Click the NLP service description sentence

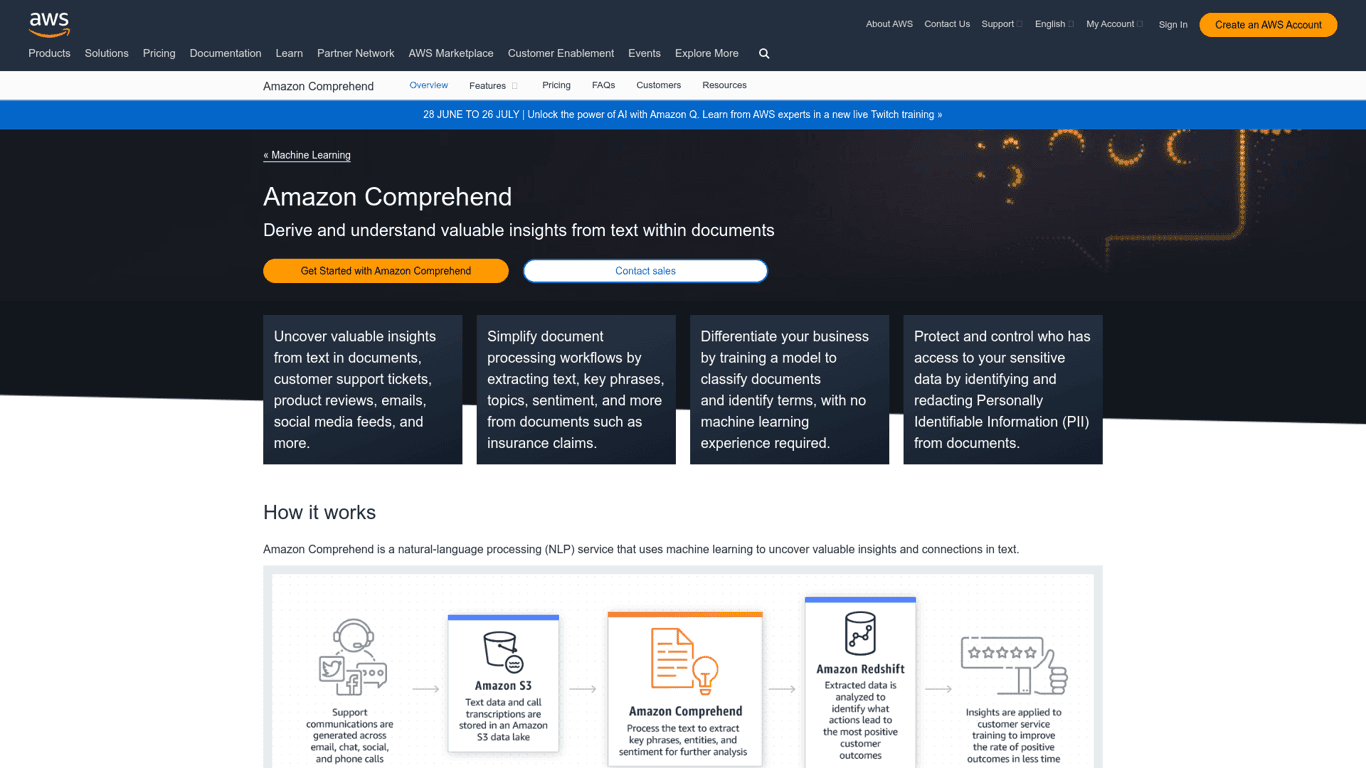tap(641, 549)
